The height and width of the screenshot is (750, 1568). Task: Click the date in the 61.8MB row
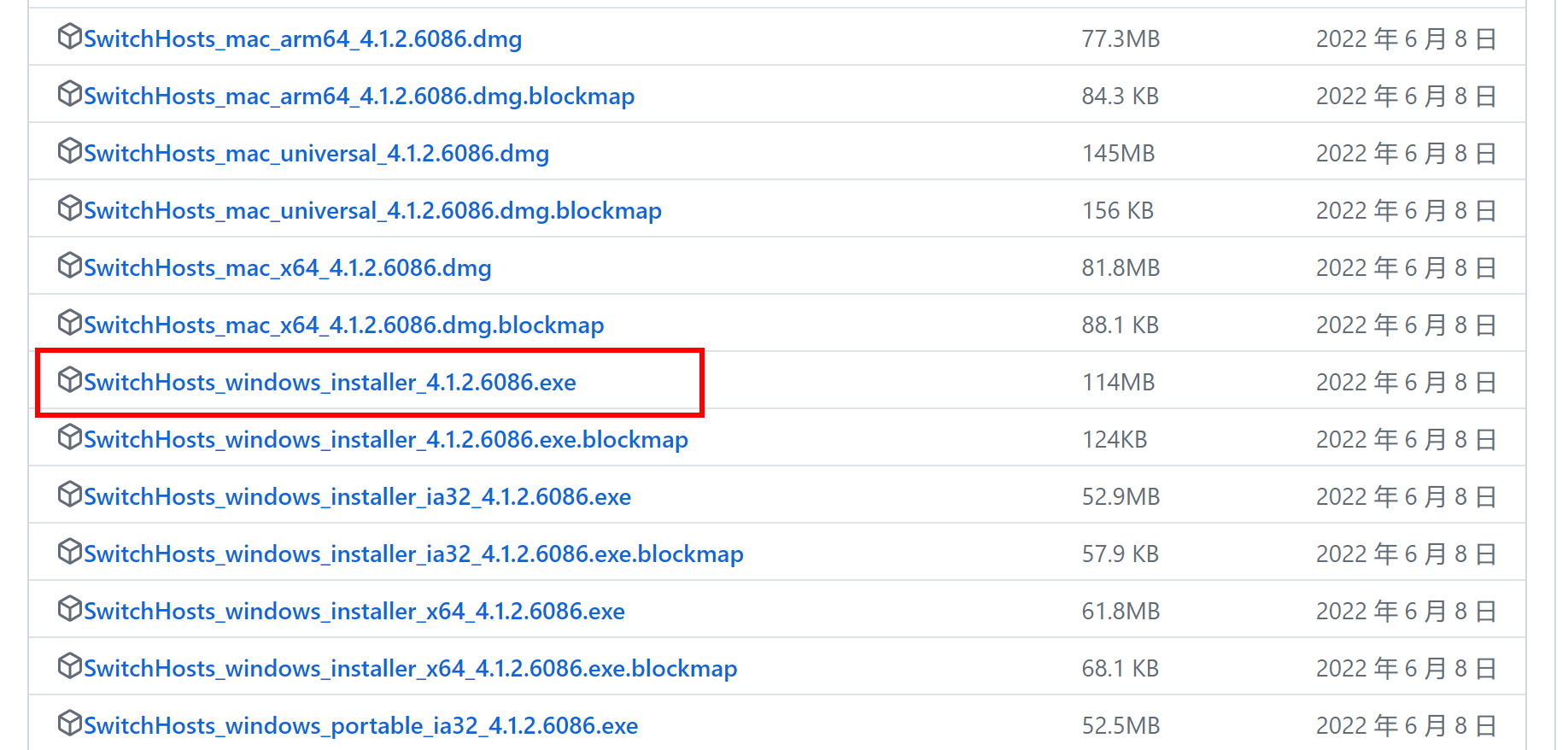pyautogui.click(x=1407, y=612)
